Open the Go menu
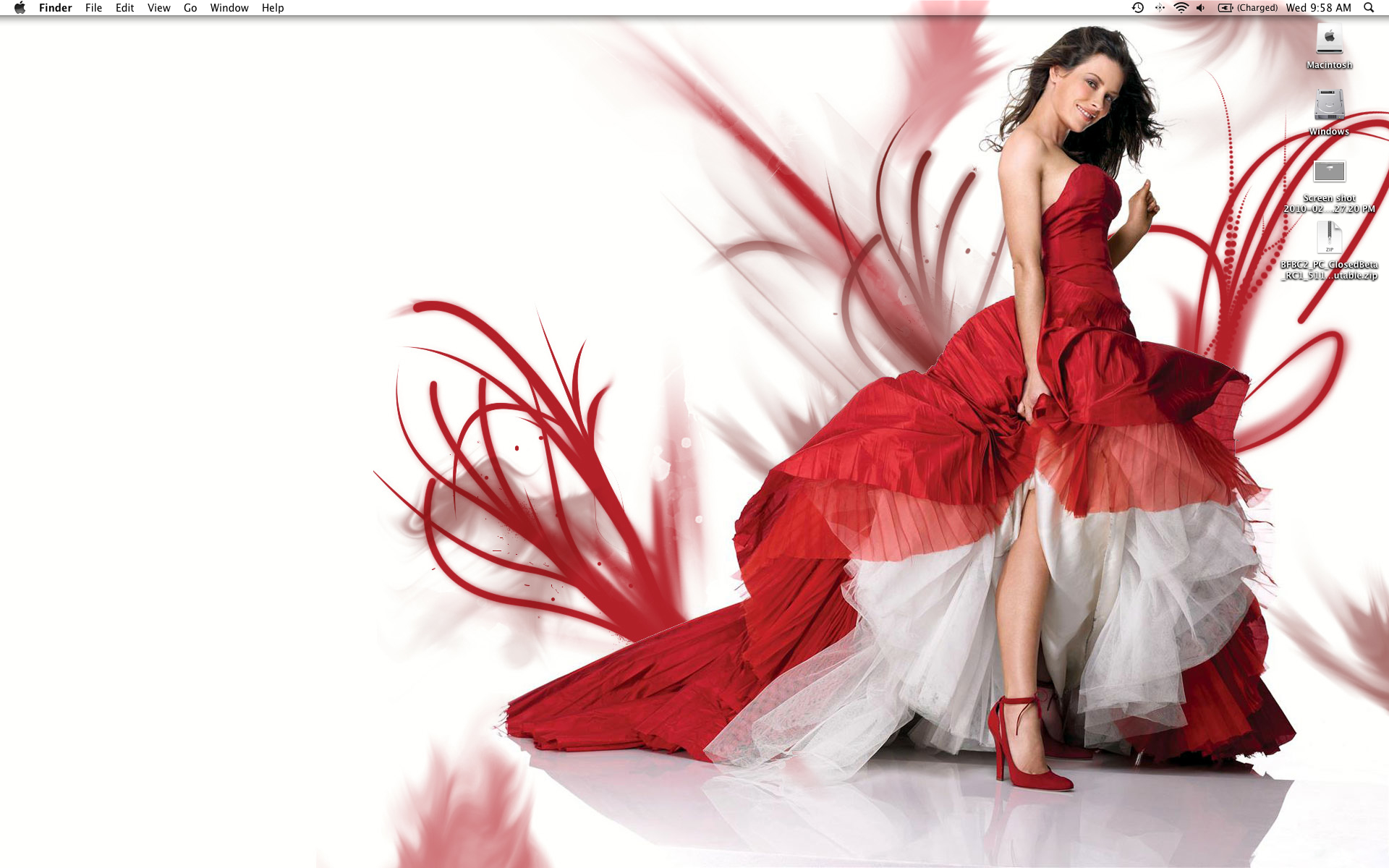Screen dimensions: 1389x868 (190, 8)
